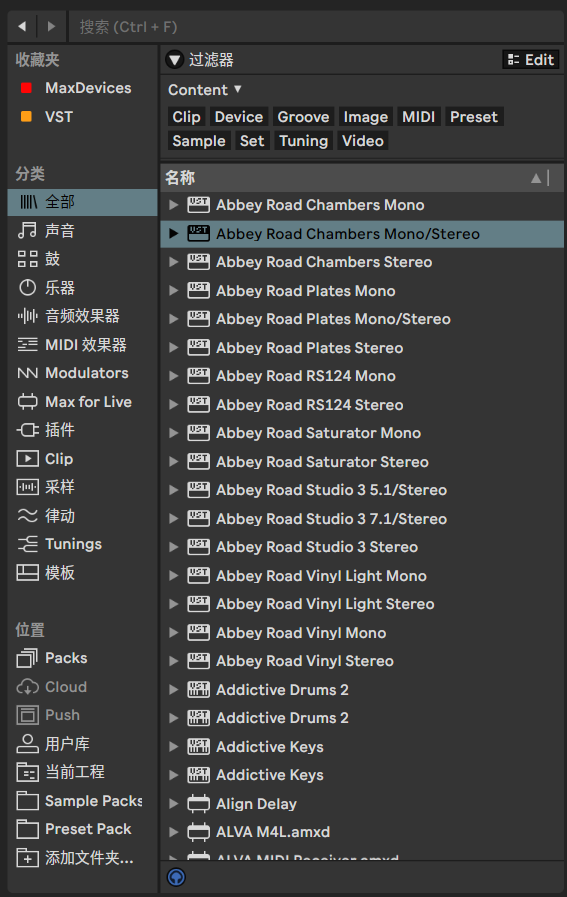The width and height of the screenshot is (567, 897).
Task: Select Abbey Road Vinyl Mono
Action: [x=362, y=633]
